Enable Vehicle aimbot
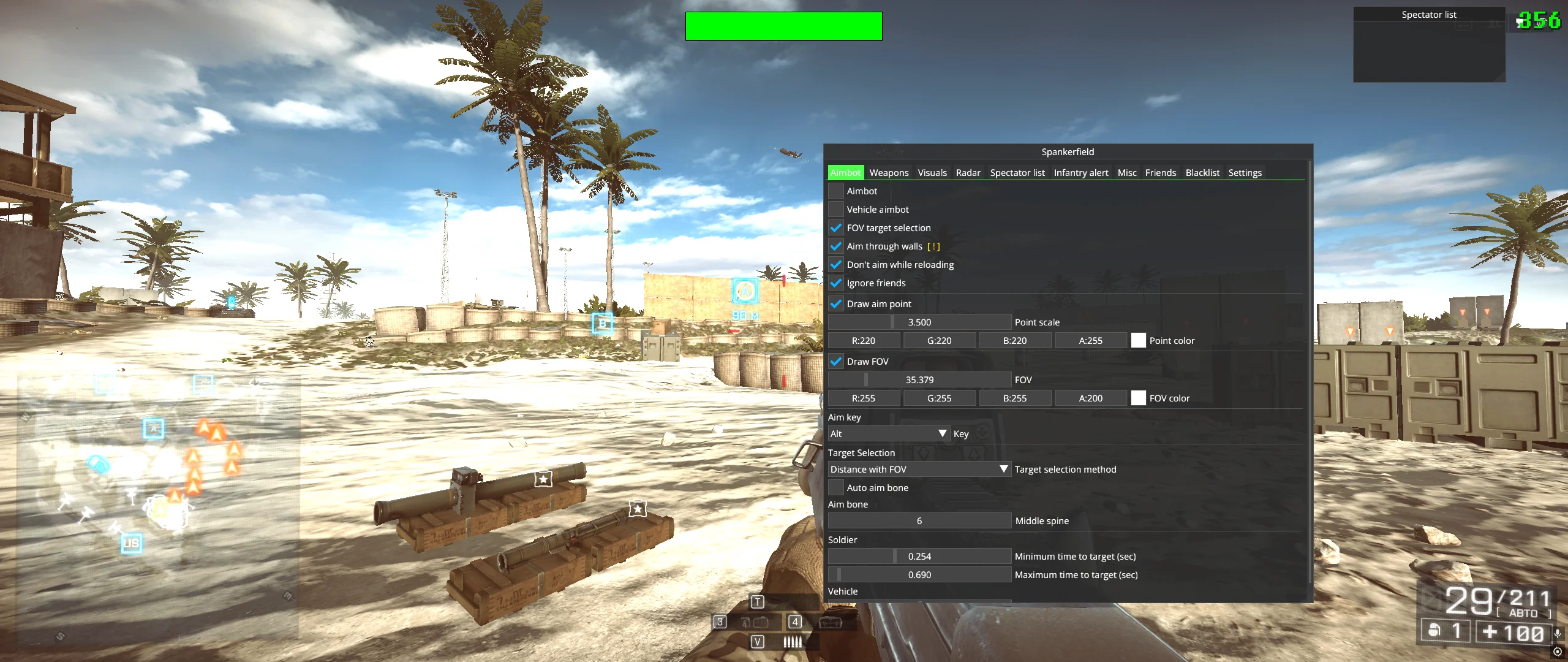This screenshot has width=1568, height=662. (835, 209)
